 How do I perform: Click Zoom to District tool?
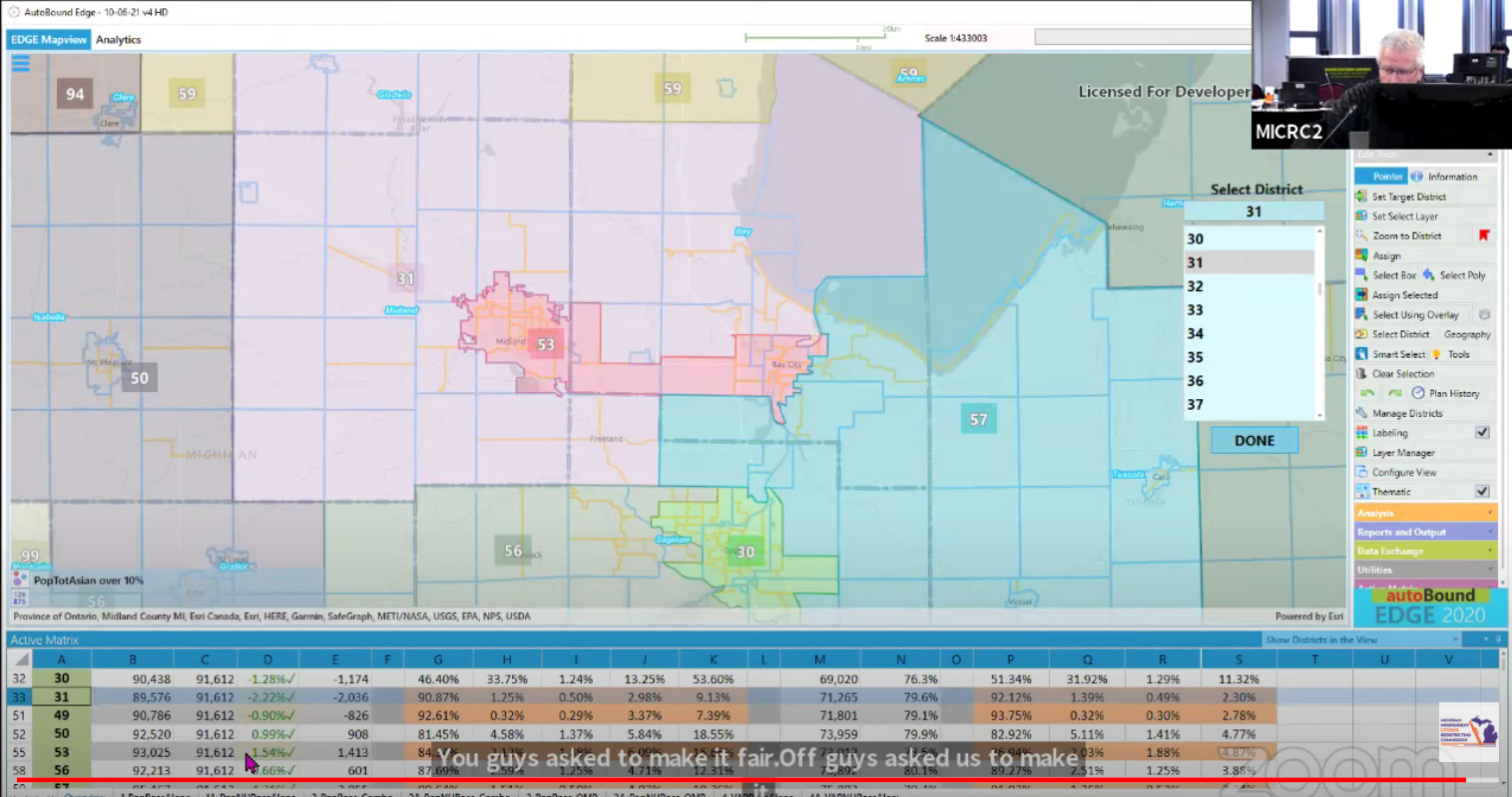tap(1398, 236)
